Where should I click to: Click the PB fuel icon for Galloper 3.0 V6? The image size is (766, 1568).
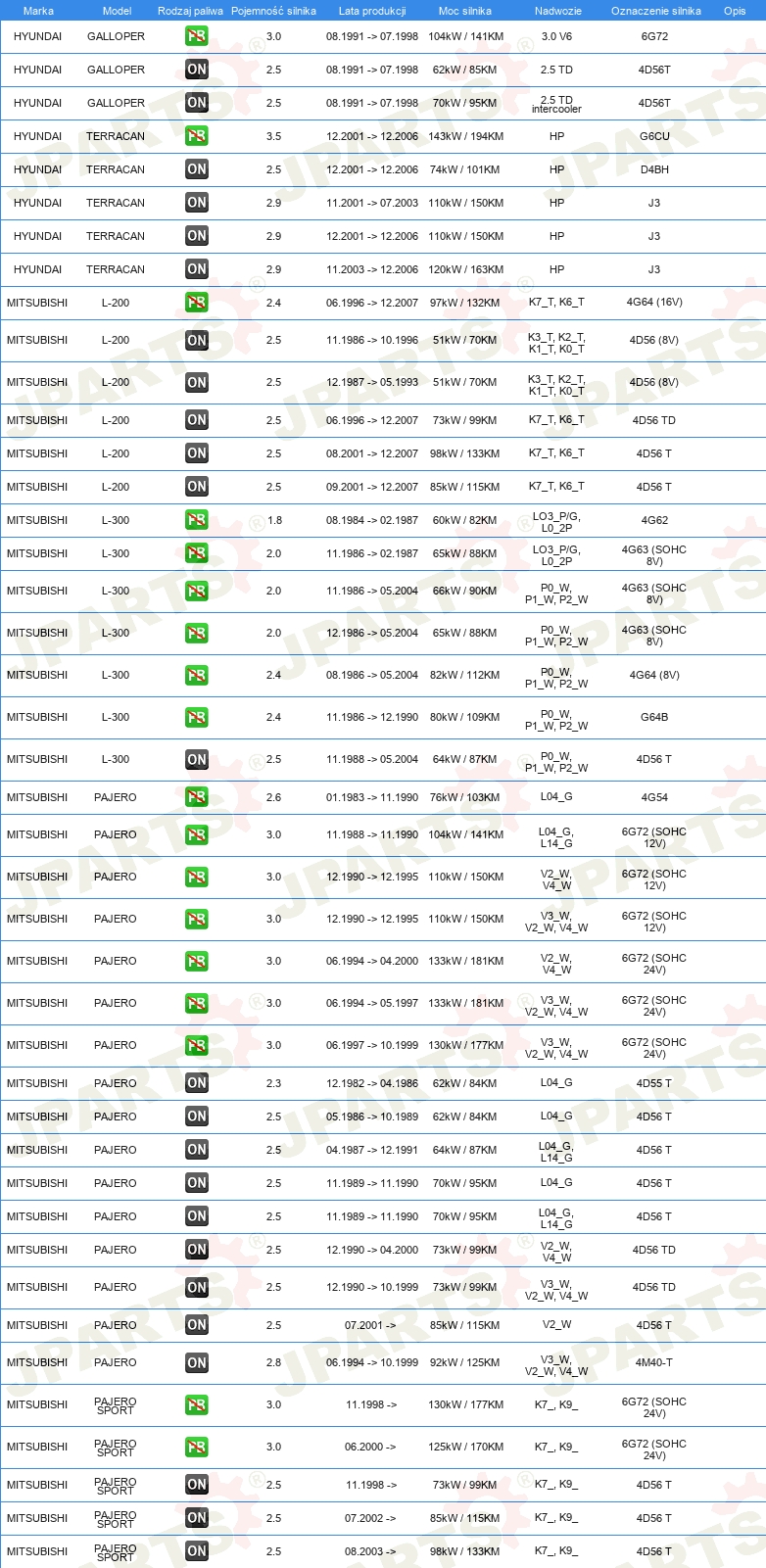point(197,36)
